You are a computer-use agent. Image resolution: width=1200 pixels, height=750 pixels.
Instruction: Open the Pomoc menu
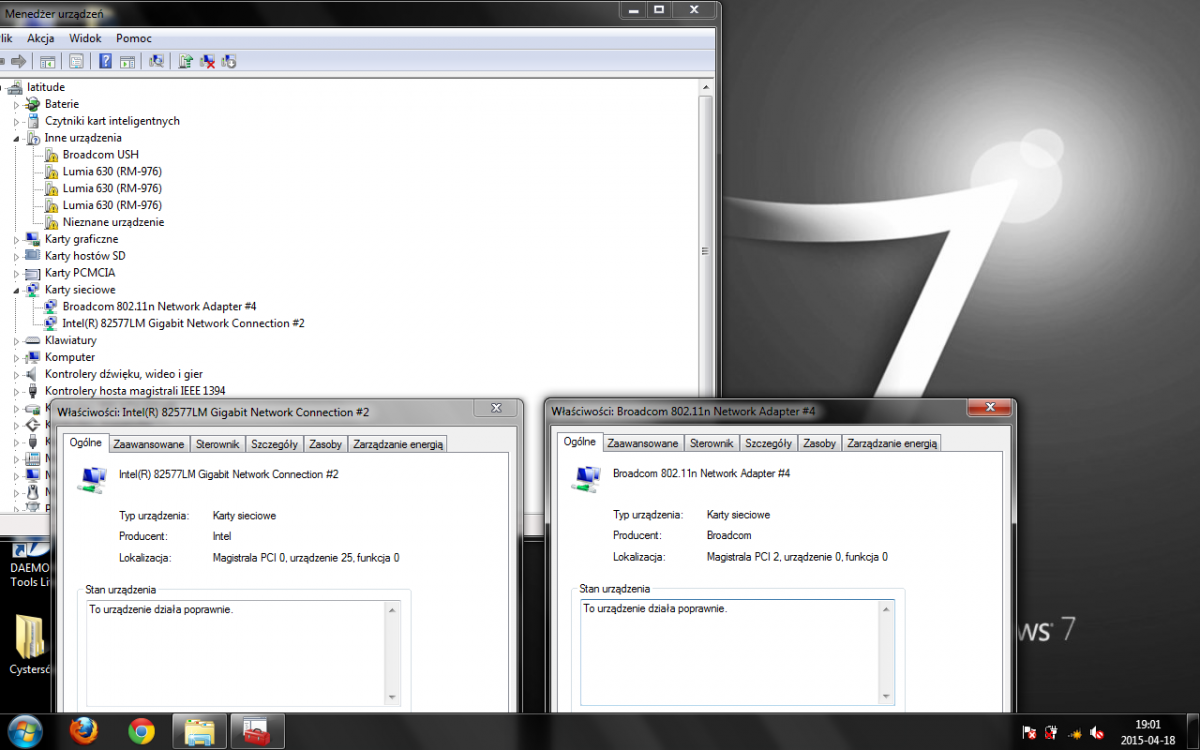click(134, 38)
